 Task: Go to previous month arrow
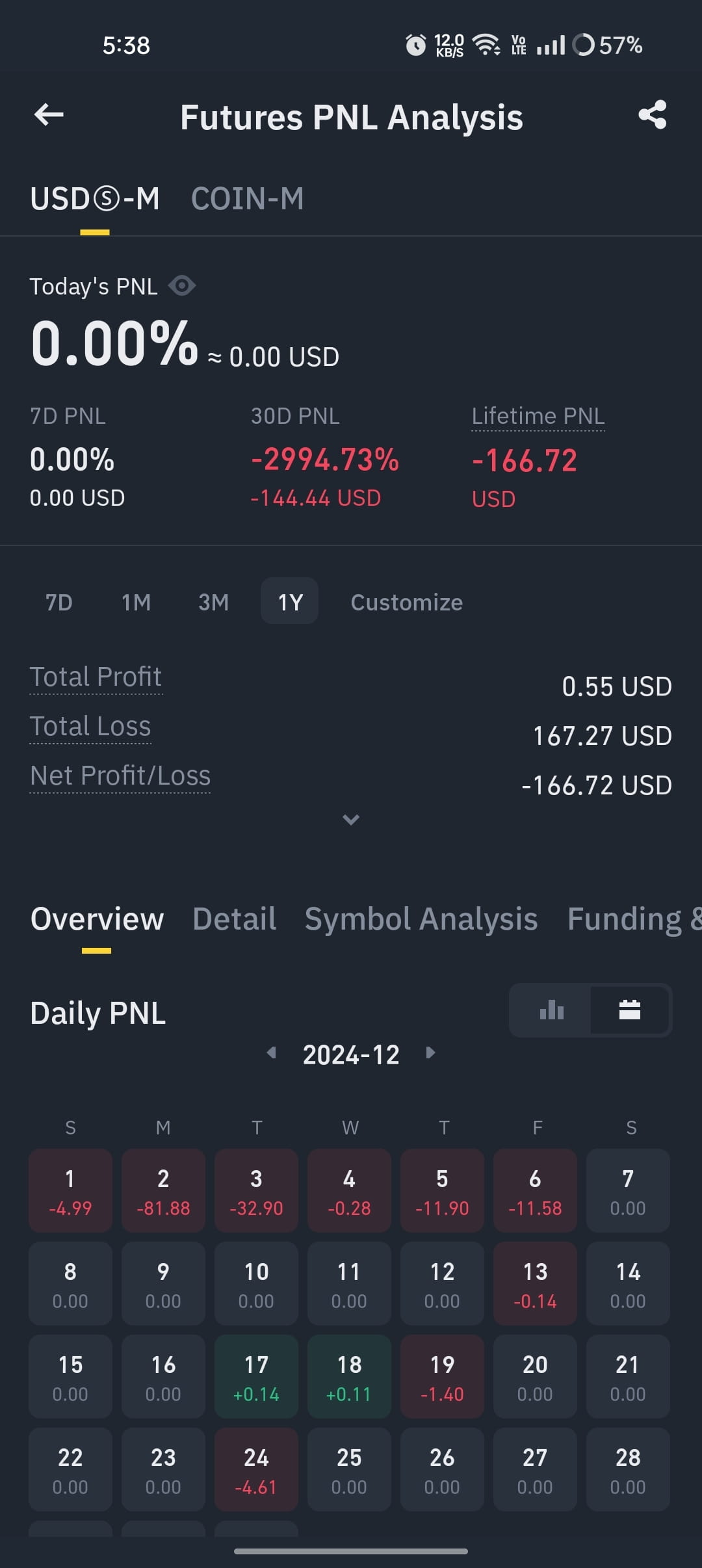pos(272,1052)
